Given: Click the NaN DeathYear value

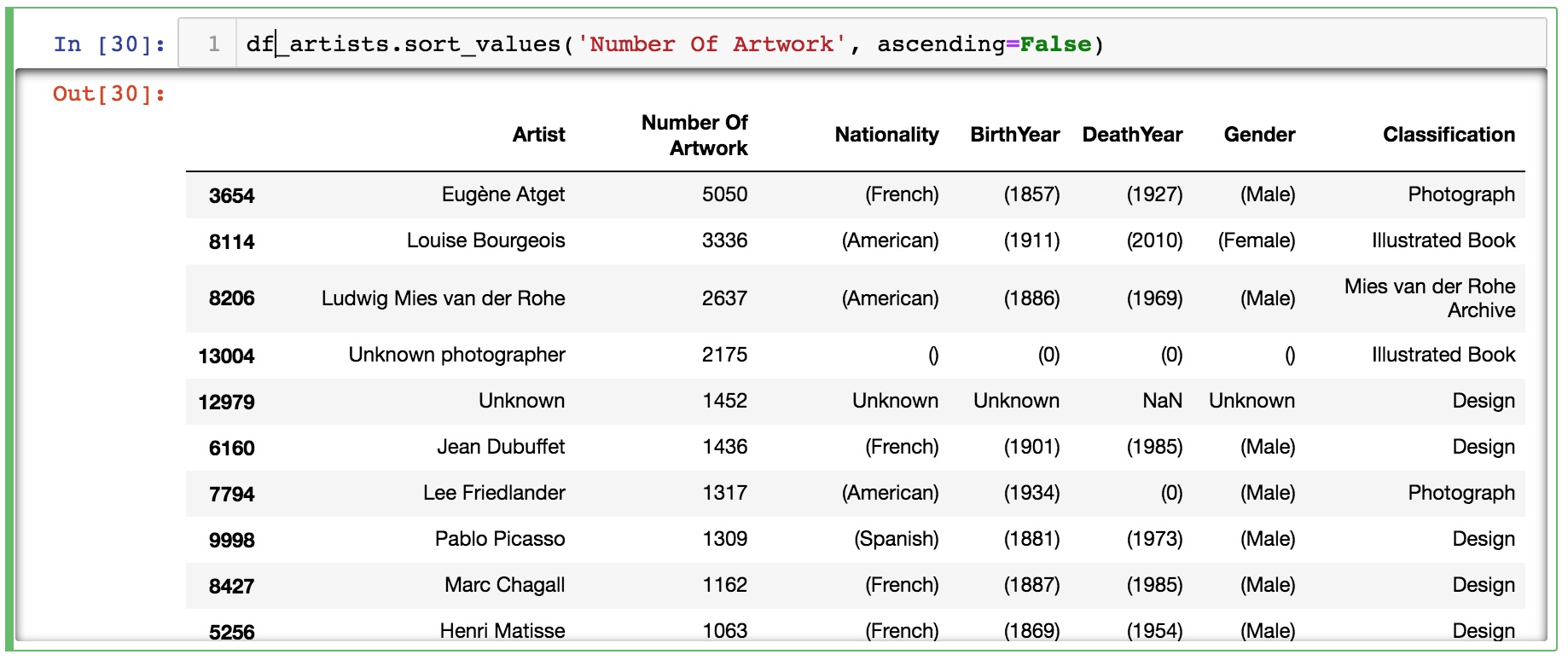Looking at the screenshot, I should point(1162,401).
